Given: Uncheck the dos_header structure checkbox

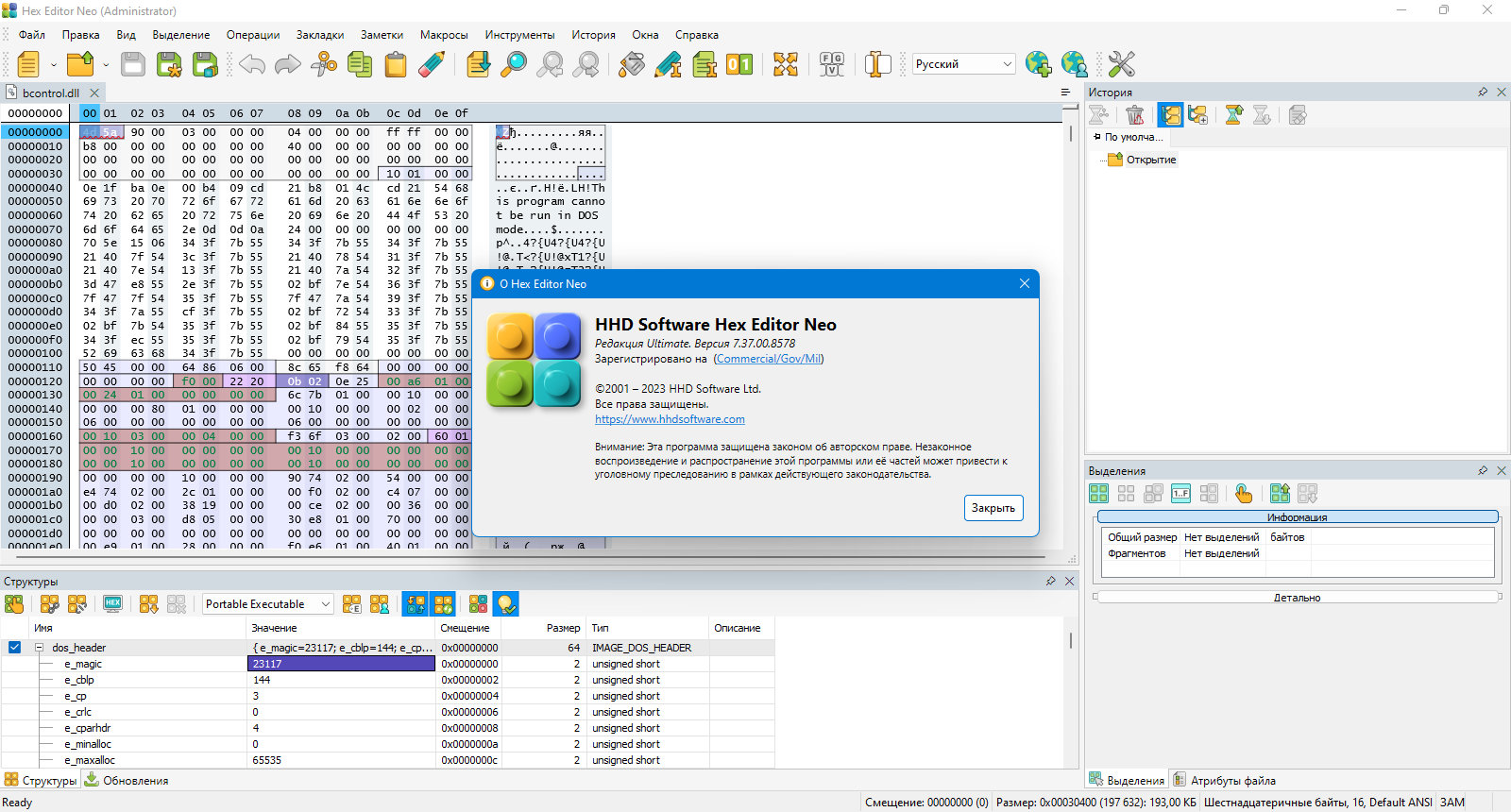Looking at the screenshot, I should point(14,648).
